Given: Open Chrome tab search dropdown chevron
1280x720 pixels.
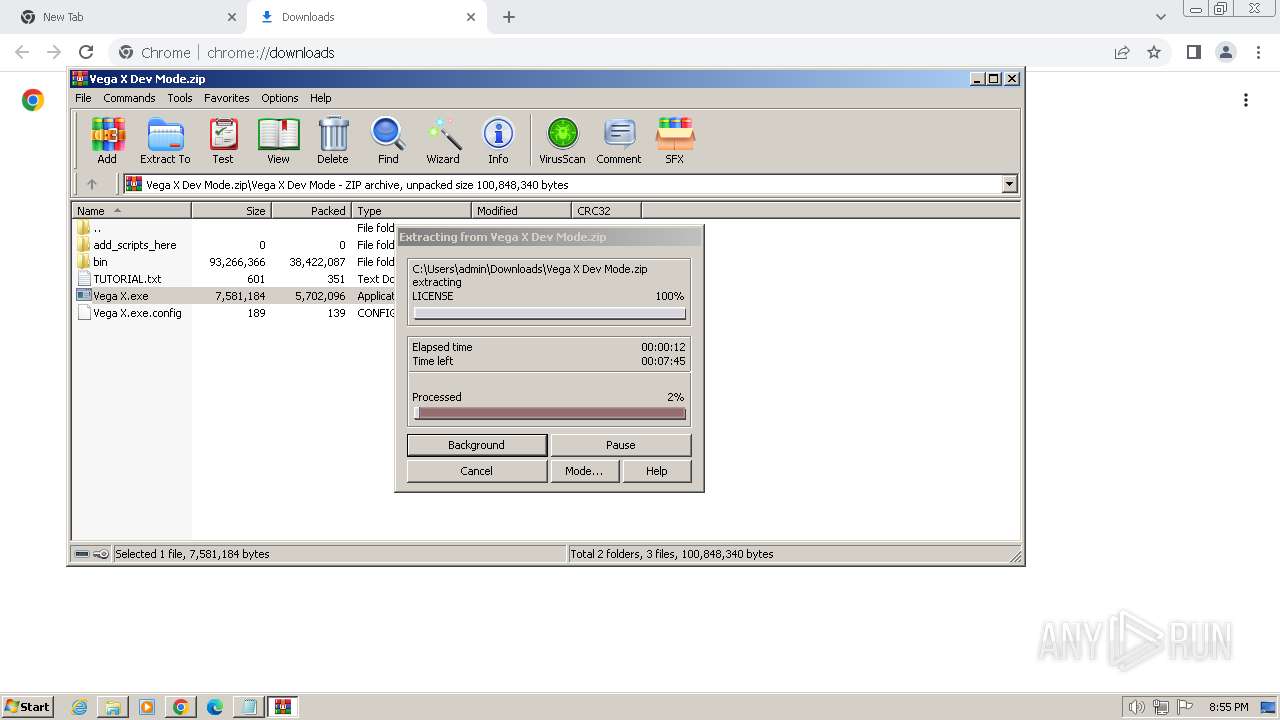Looking at the screenshot, I should click(x=1160, y=17).
